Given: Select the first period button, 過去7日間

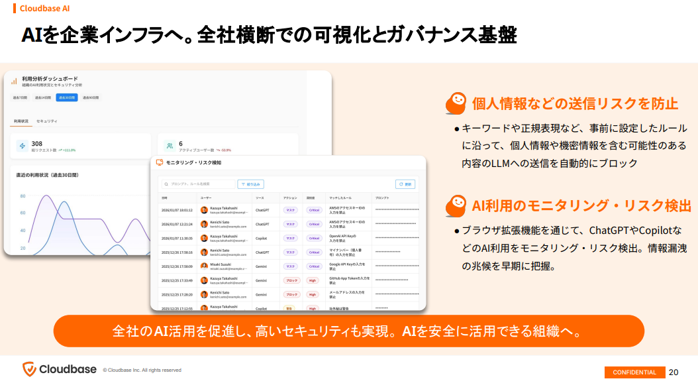Looking at the screenshot, I should (x=20, y=97).
